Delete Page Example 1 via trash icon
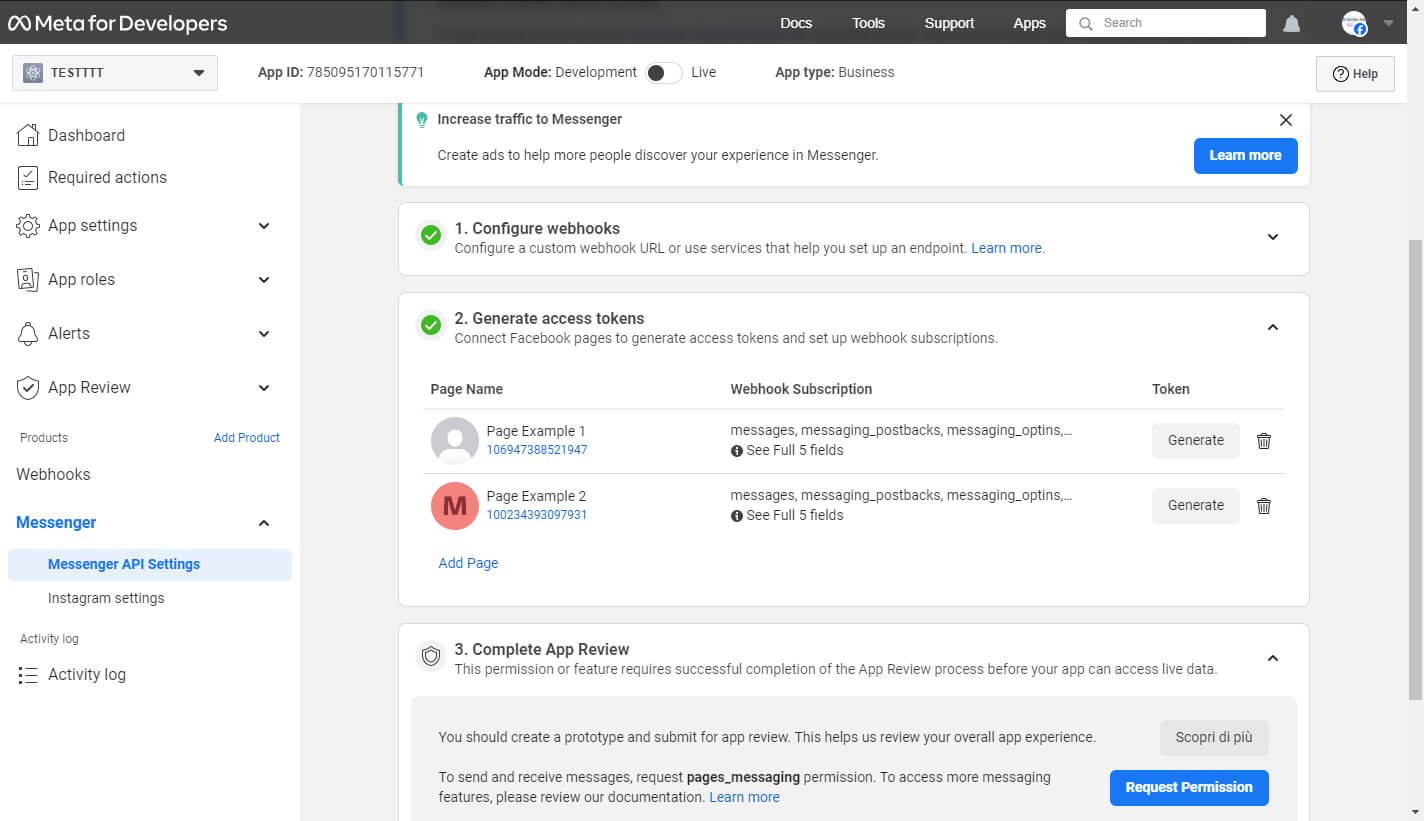 coord(1264,441)
